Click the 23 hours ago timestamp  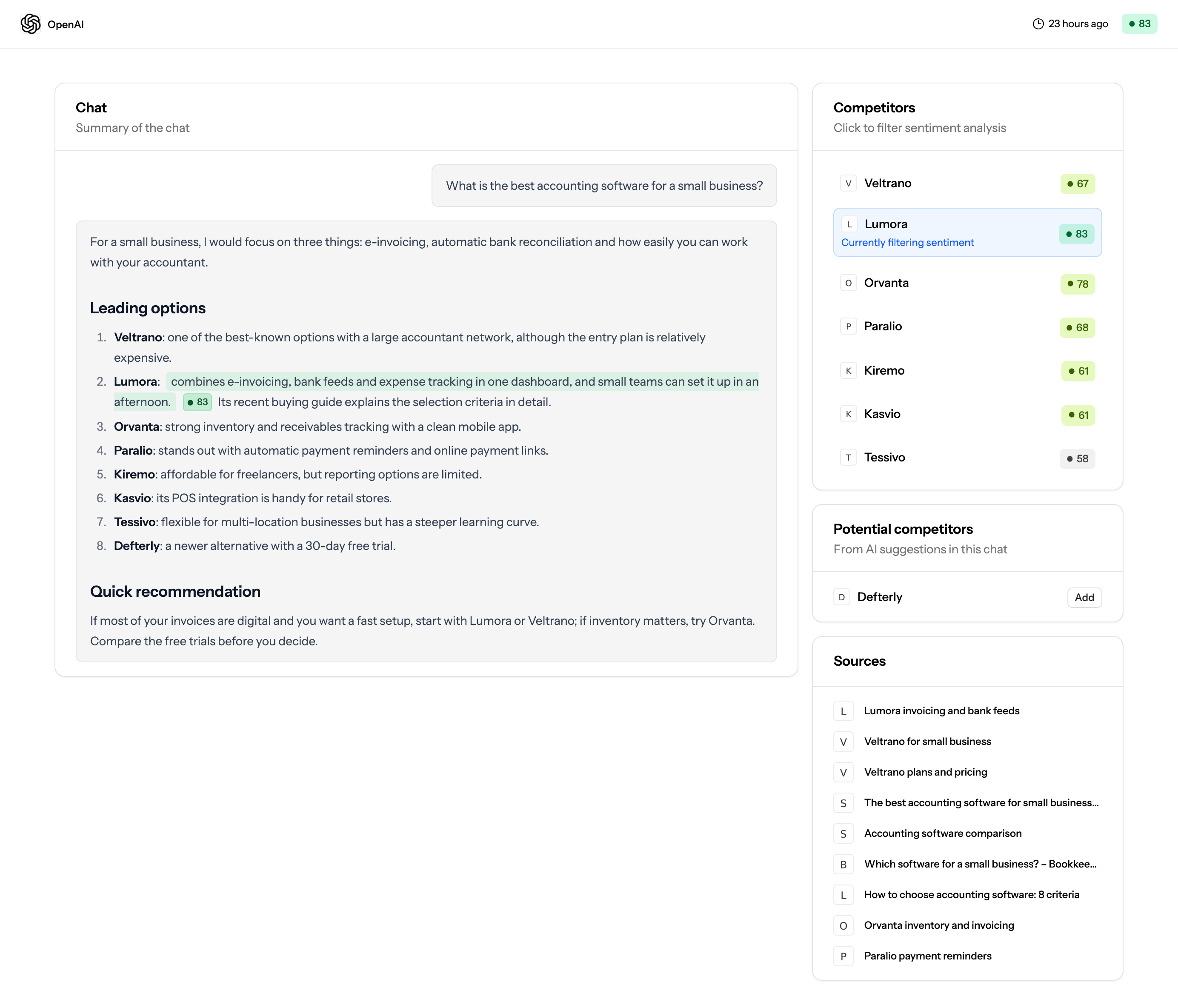tap(1078, 24)
